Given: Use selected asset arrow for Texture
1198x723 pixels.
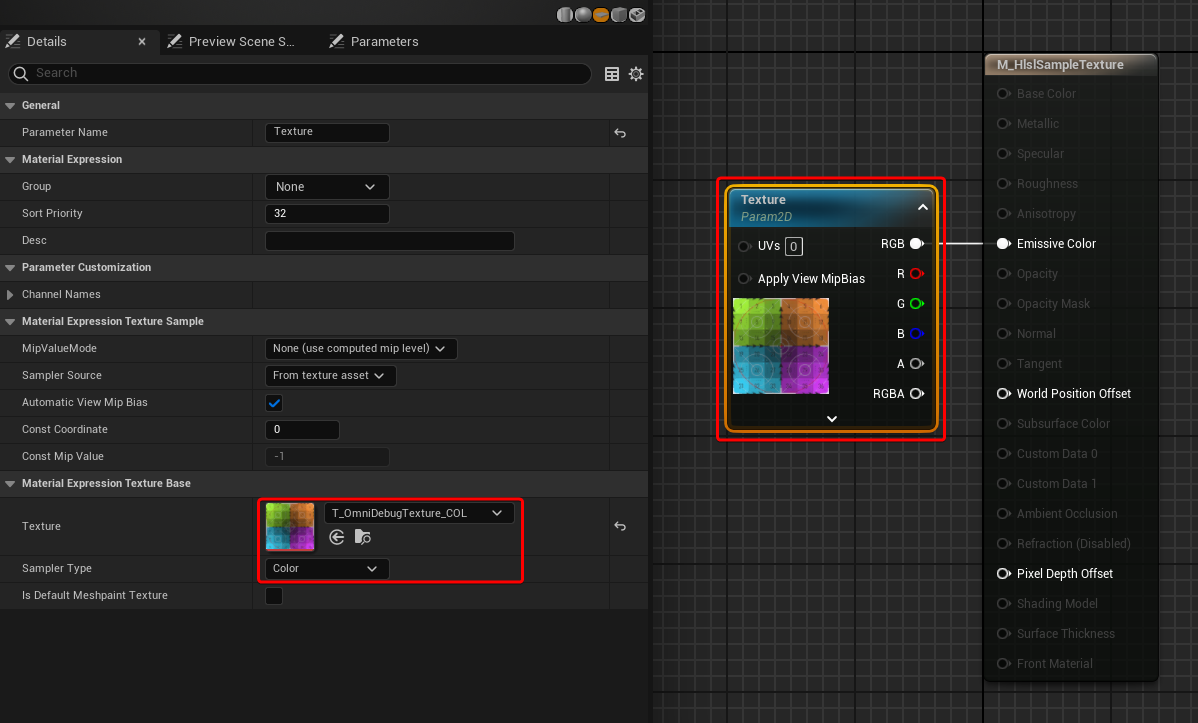Looking at the screenshot, I should (337, 537).
